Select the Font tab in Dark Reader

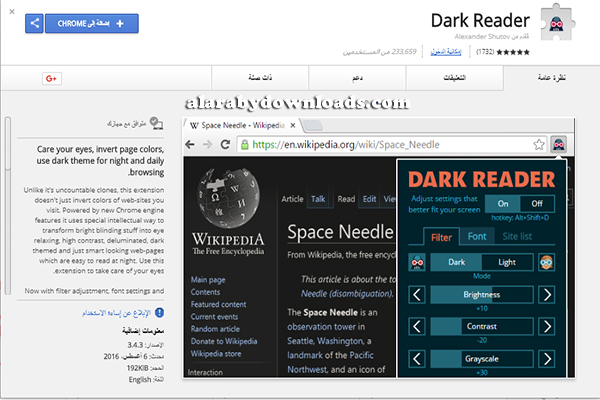coord(477,237)
